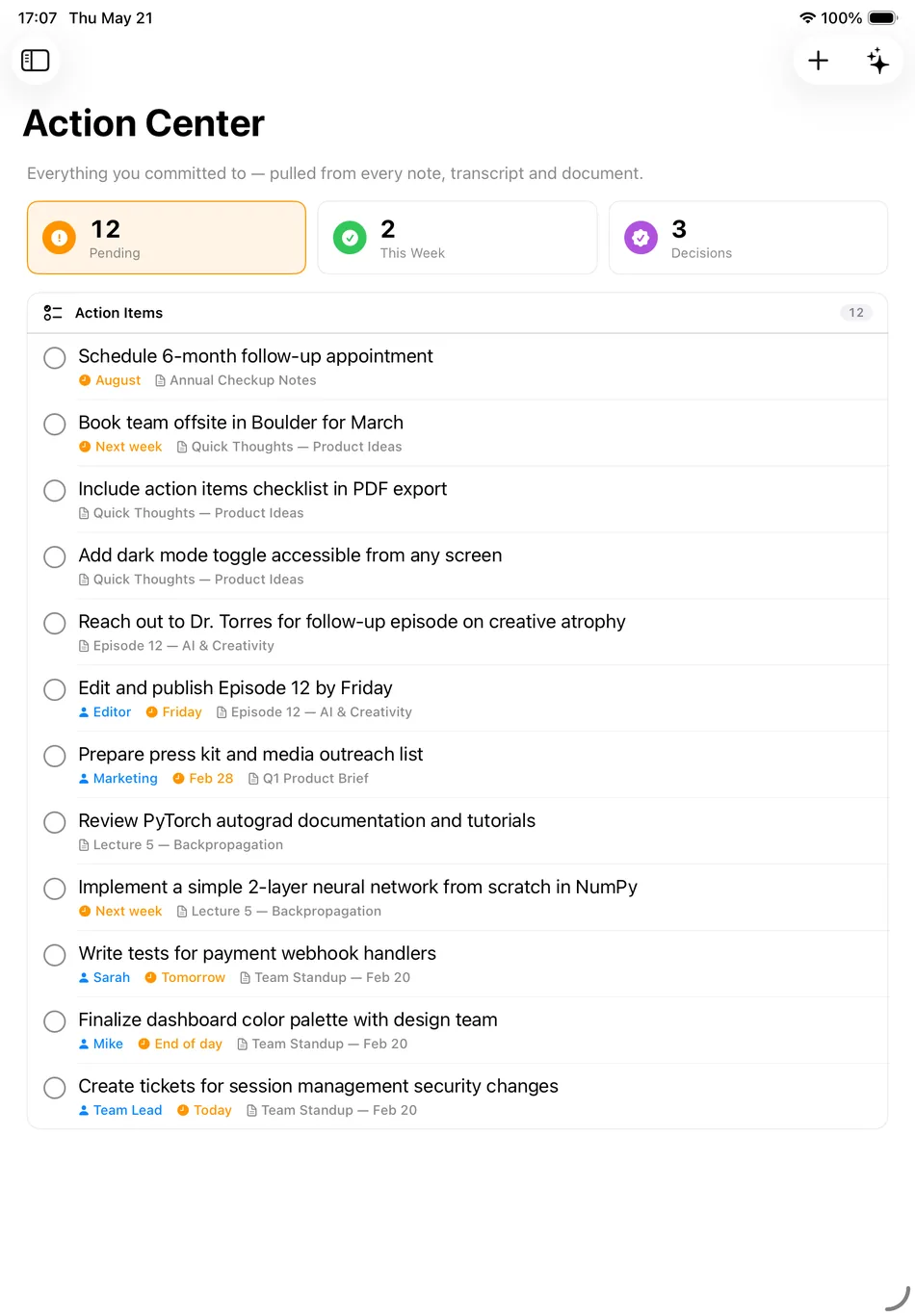Tap the Sarah assignee person icon
The image size is (915, 1316).
point(84,977)
